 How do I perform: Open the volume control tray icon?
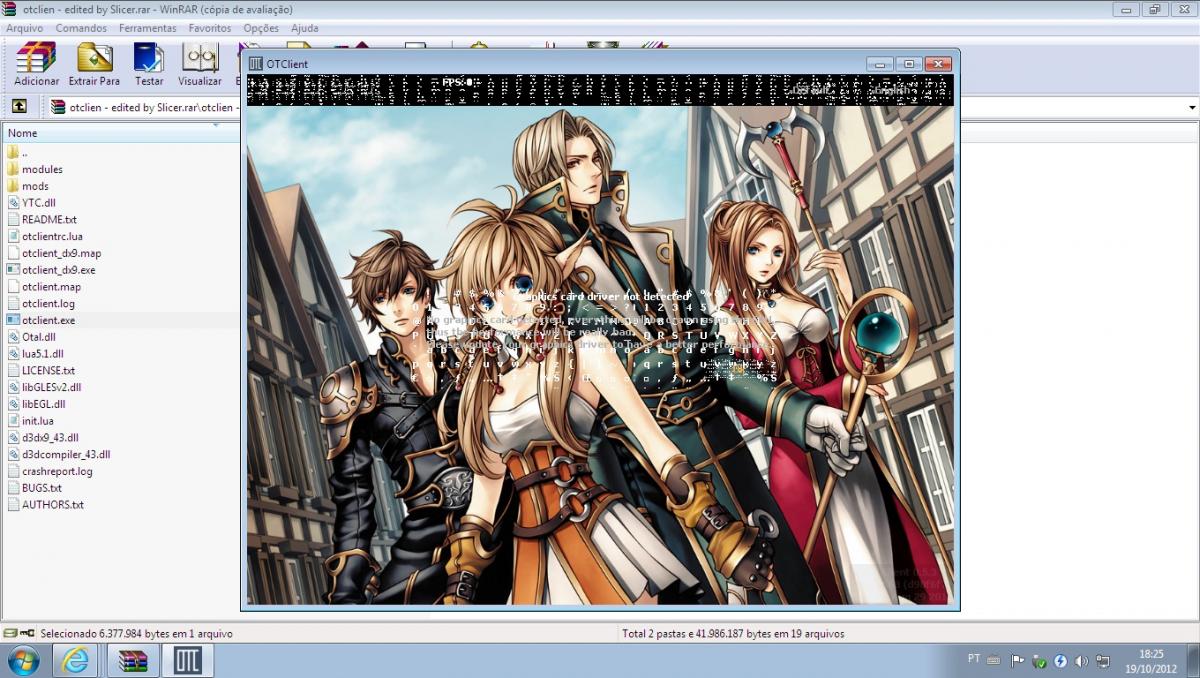[1082, 661]
